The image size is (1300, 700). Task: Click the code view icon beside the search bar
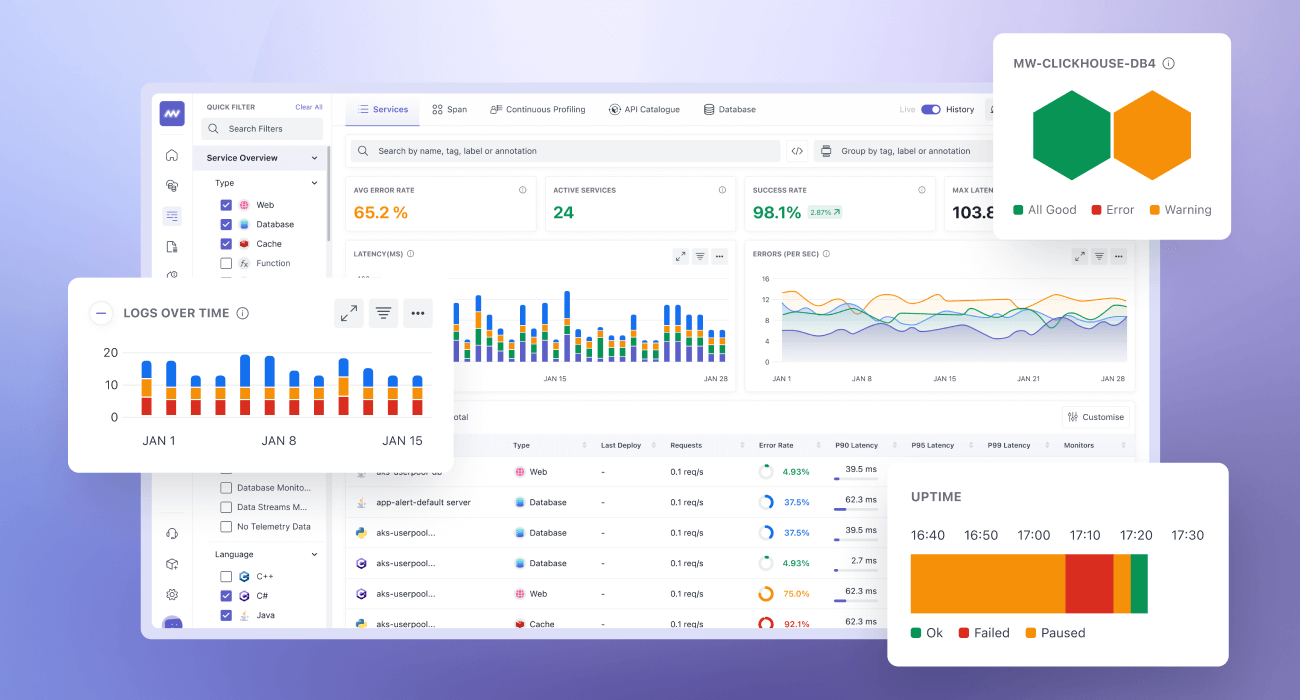click(x=796, y=150)
